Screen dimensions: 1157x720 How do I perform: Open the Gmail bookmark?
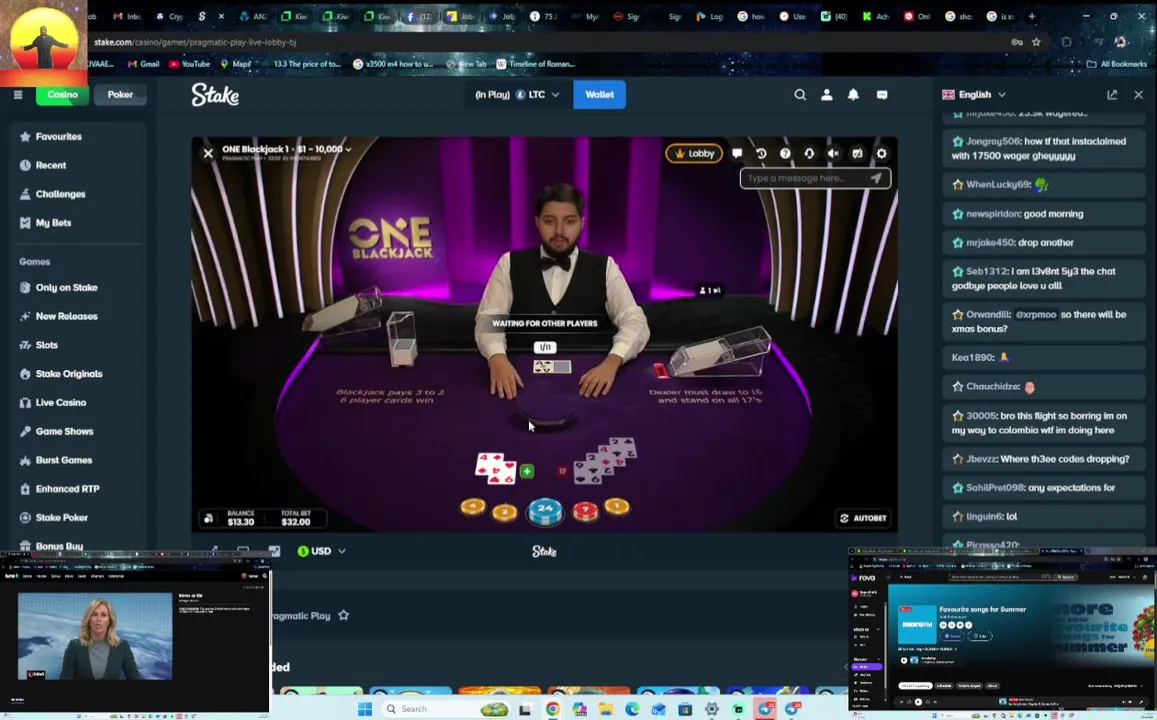click(x=143, y=64)
